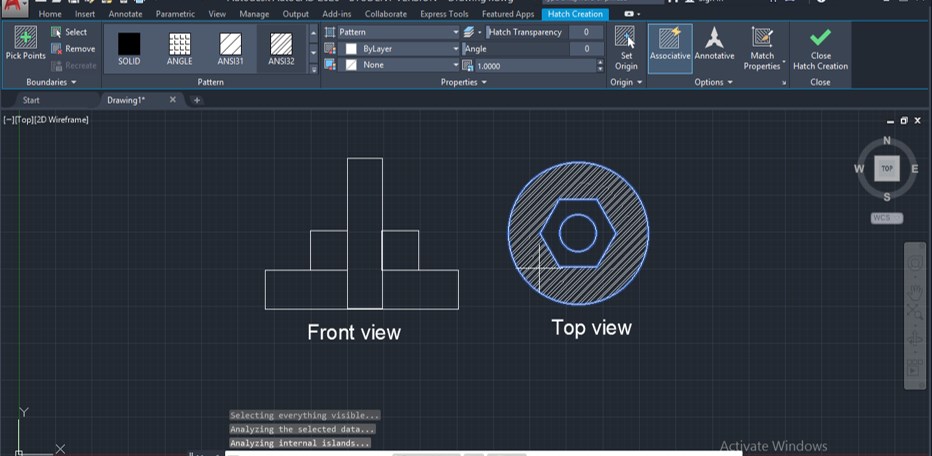Choose the ANSI32 hatch pattern
Viewport: 932px width, 456px height.
tap(281, 48)
